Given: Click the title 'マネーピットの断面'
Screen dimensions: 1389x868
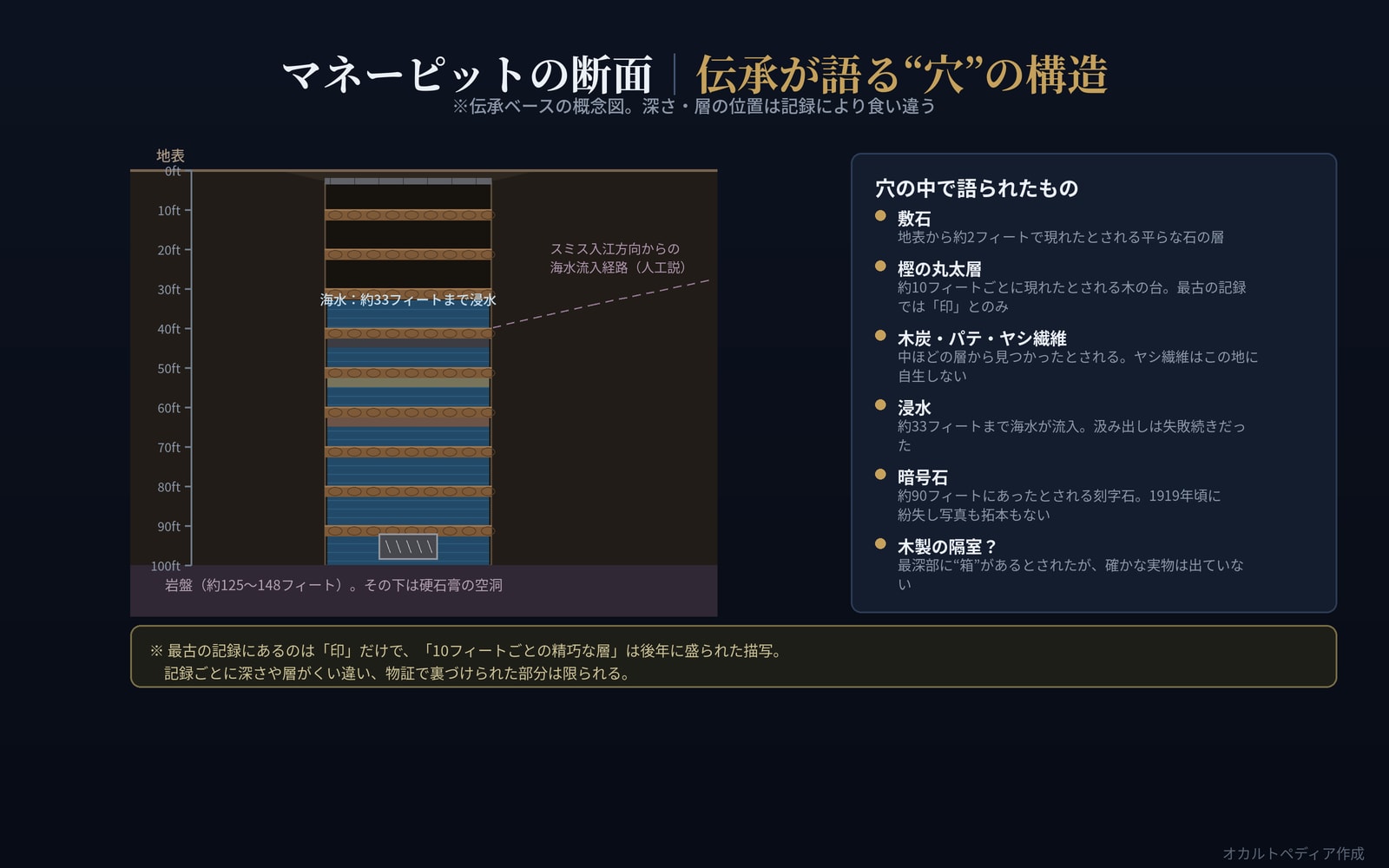Looking at the screenshot, I should tap(467, 75).
